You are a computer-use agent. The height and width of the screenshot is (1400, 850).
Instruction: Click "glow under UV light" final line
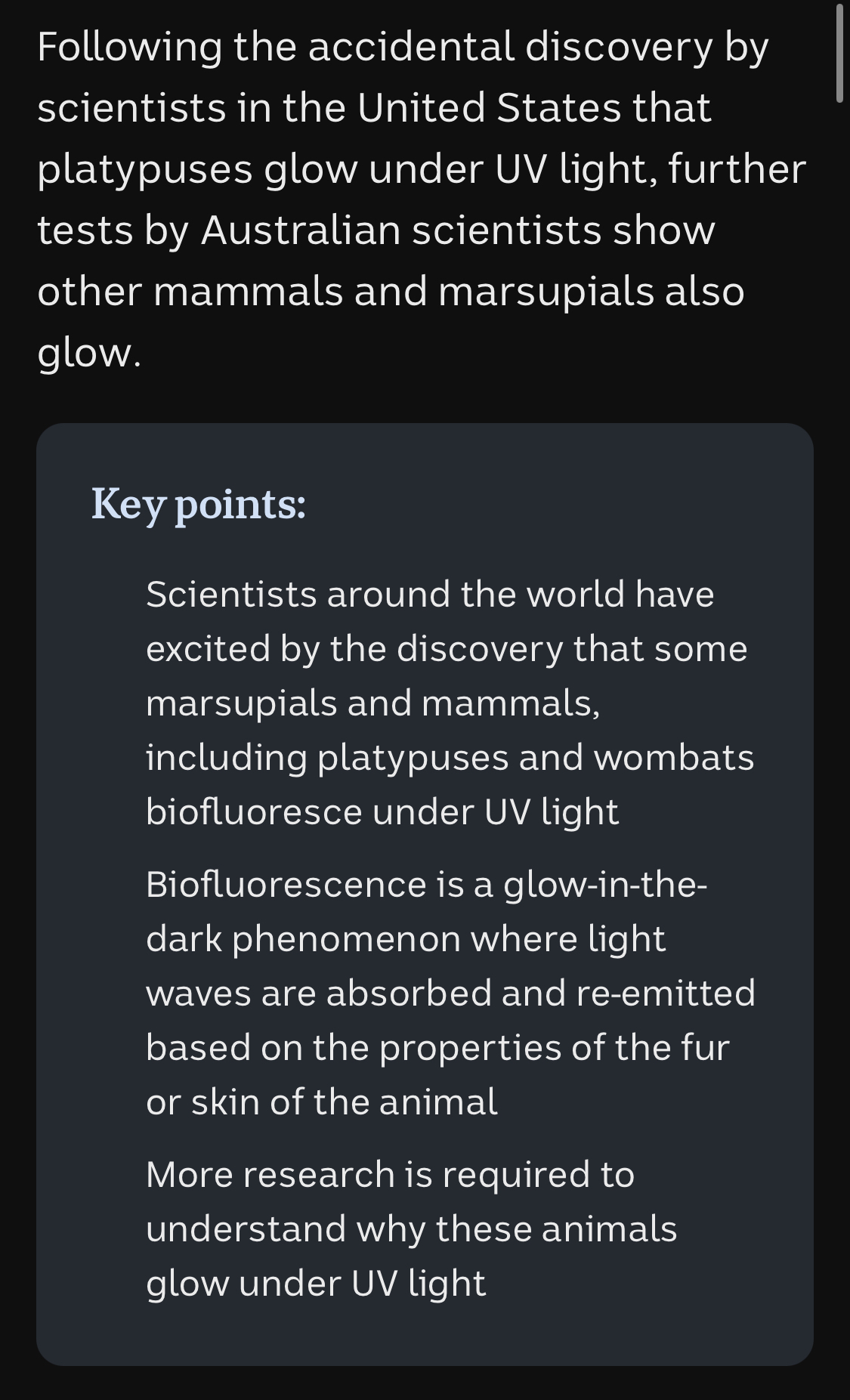[x=316, y=1284]
